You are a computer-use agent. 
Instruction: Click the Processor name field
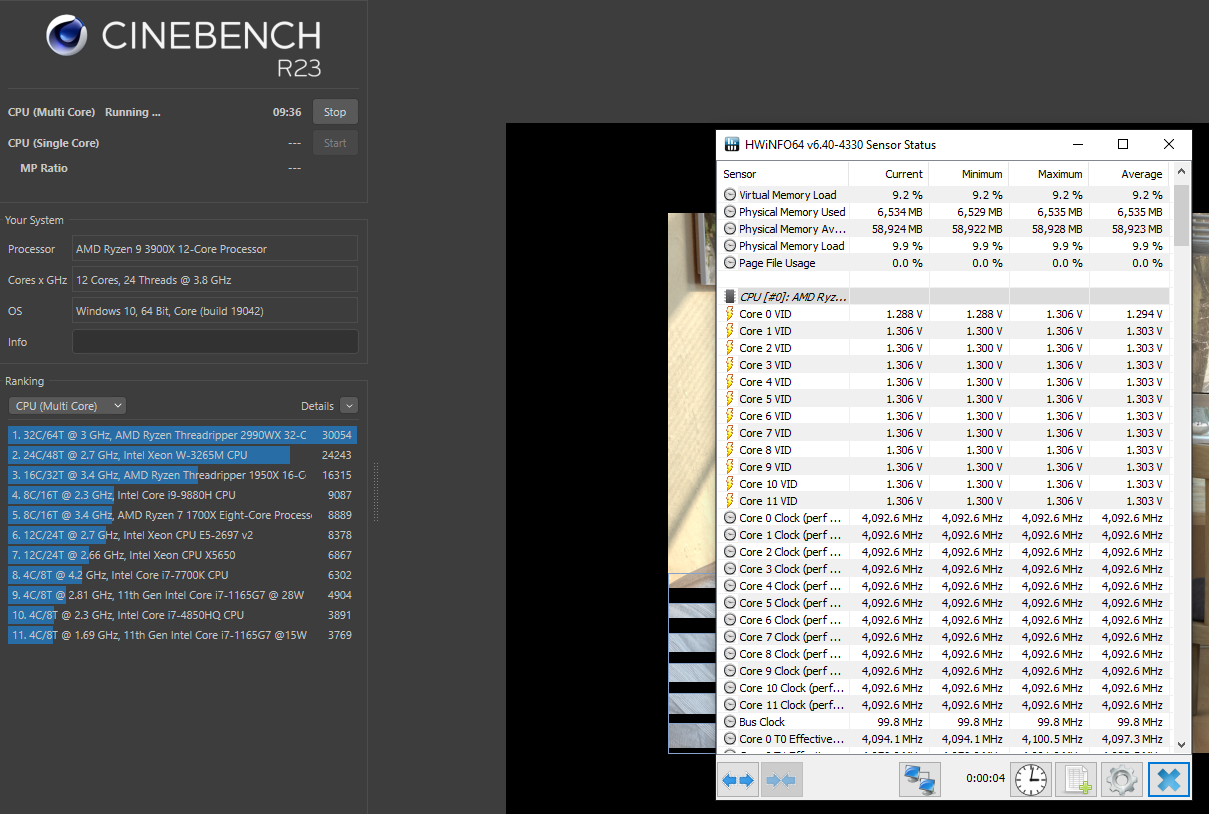[x=215, y=249]
